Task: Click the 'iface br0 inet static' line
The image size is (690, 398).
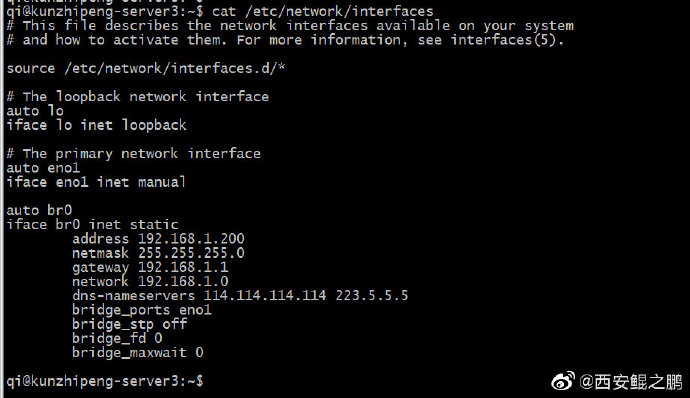Action: click(92, 225)
